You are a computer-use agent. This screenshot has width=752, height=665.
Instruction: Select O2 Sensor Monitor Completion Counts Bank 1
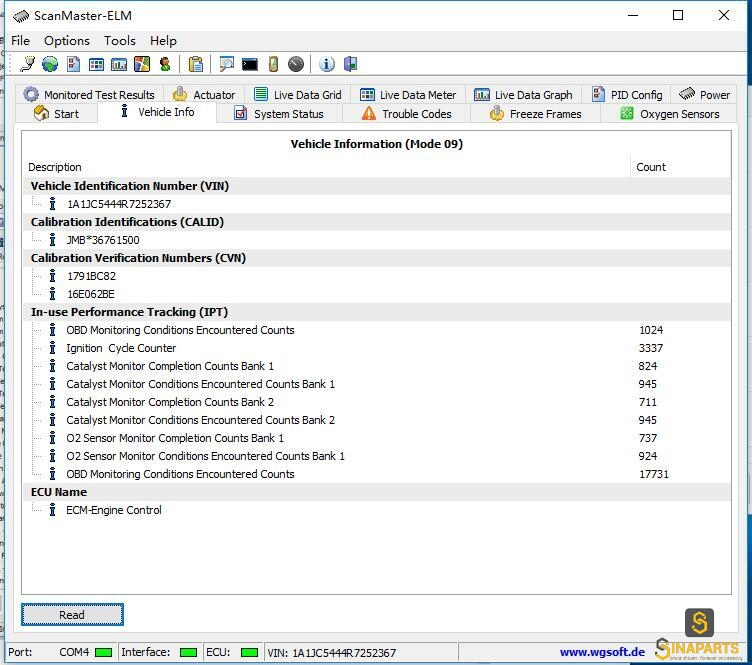[175, 438]
